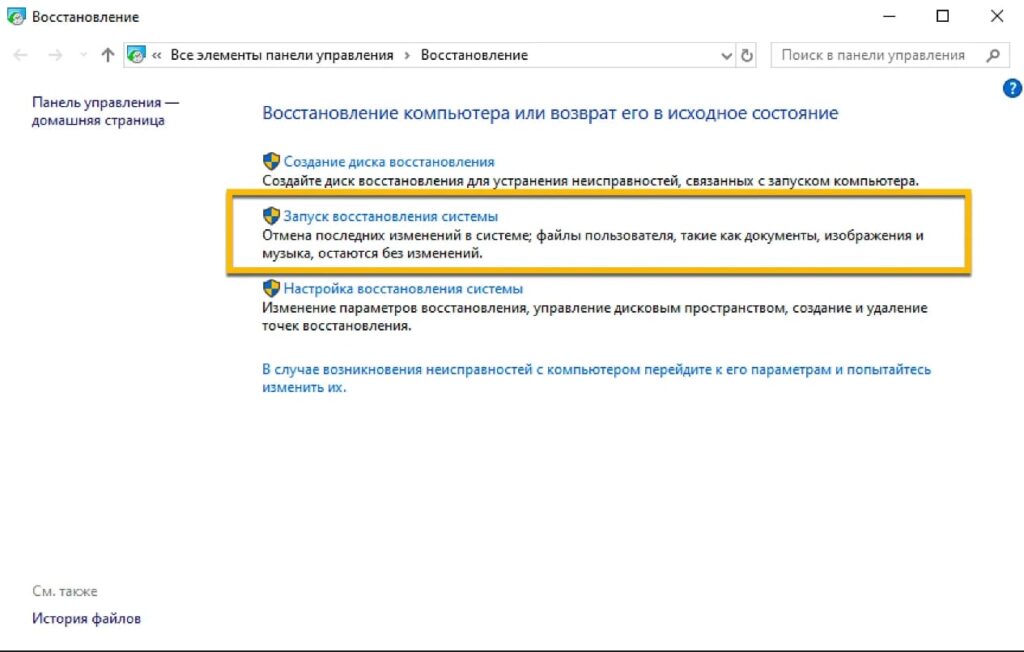Viewport: 1024px width, 652px height.
Task: Open the 'В случае возникновения неисправностей' link
Action: click(596, 378)
